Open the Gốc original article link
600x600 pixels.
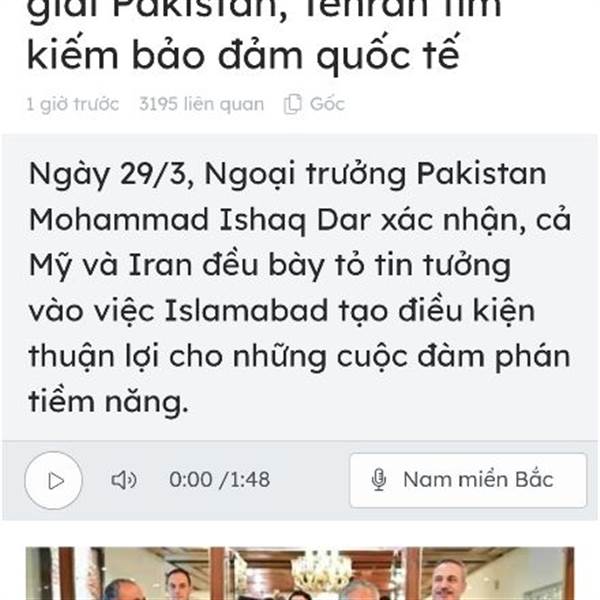[327, 104]
